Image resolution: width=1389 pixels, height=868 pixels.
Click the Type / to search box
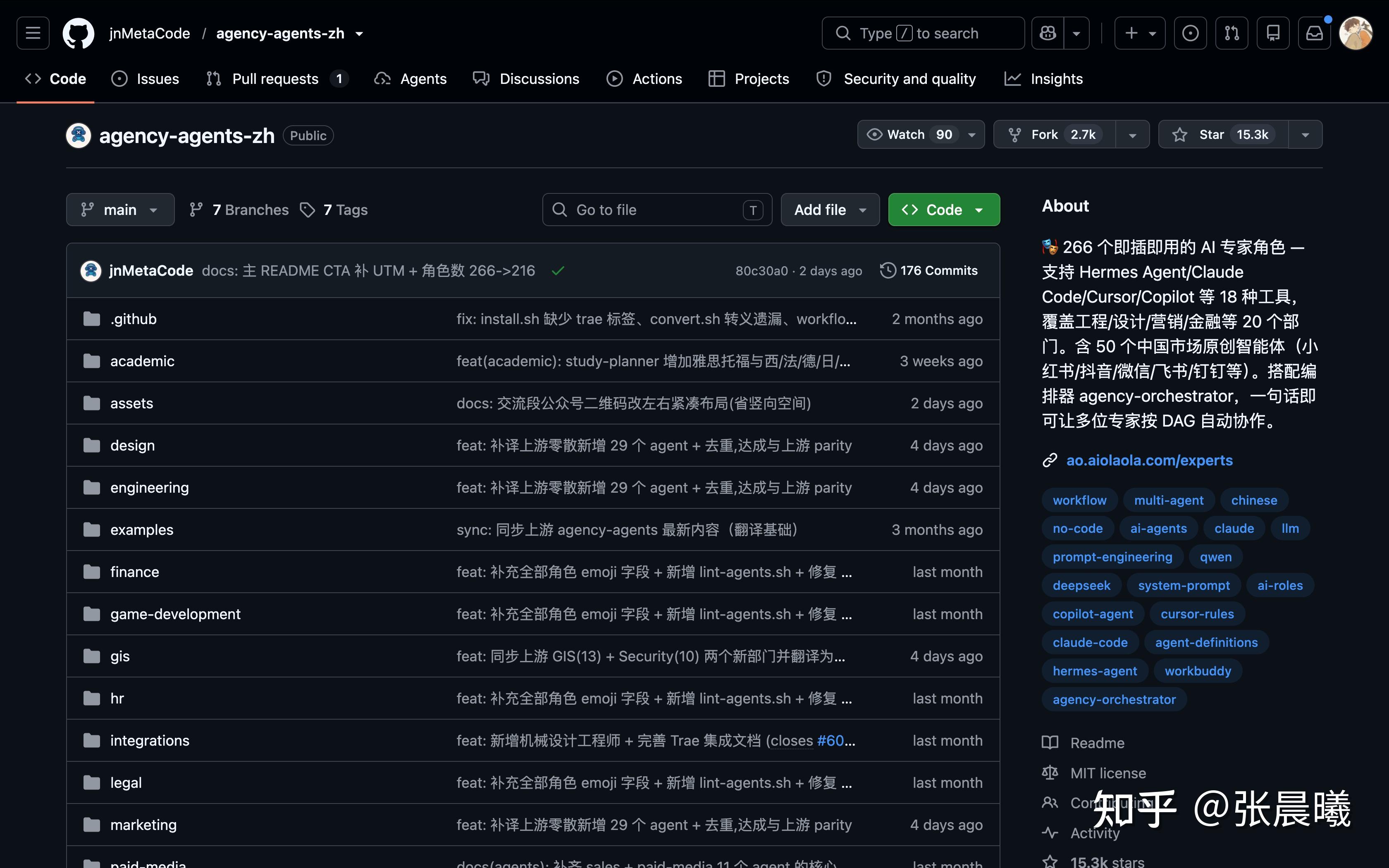923,33
